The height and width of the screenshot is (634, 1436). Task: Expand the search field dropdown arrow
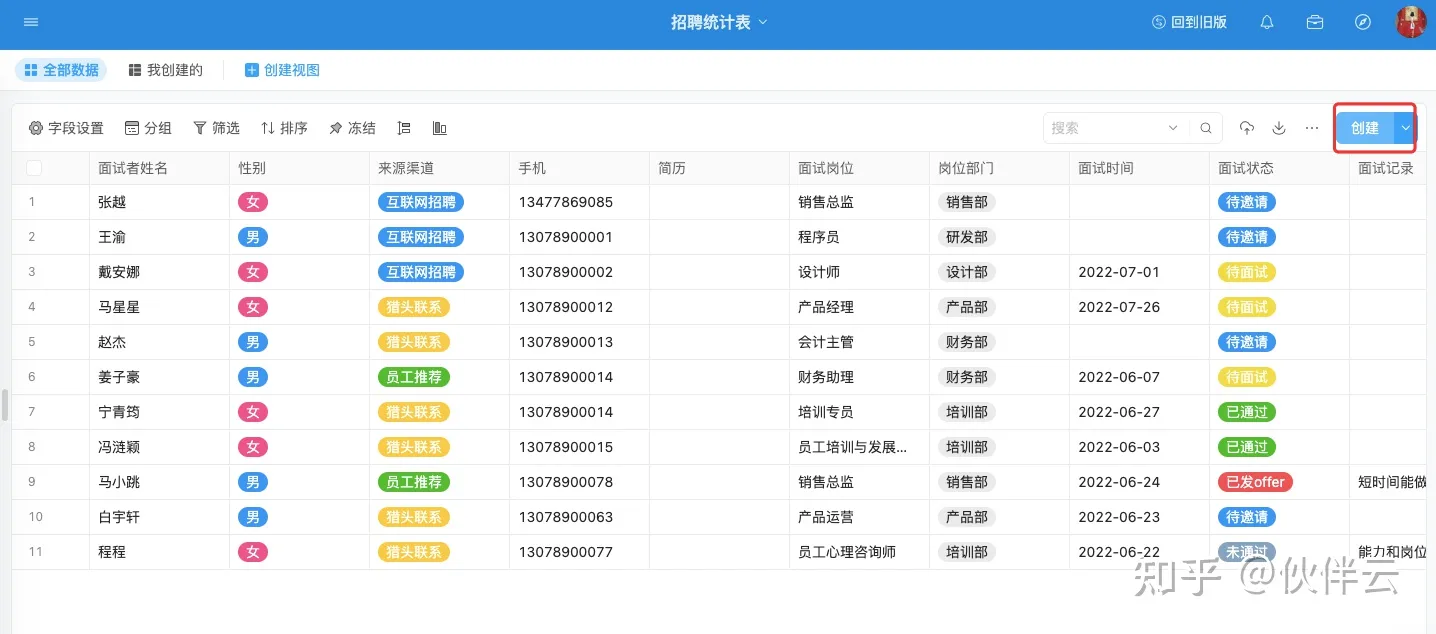(x=1173, y=128)
